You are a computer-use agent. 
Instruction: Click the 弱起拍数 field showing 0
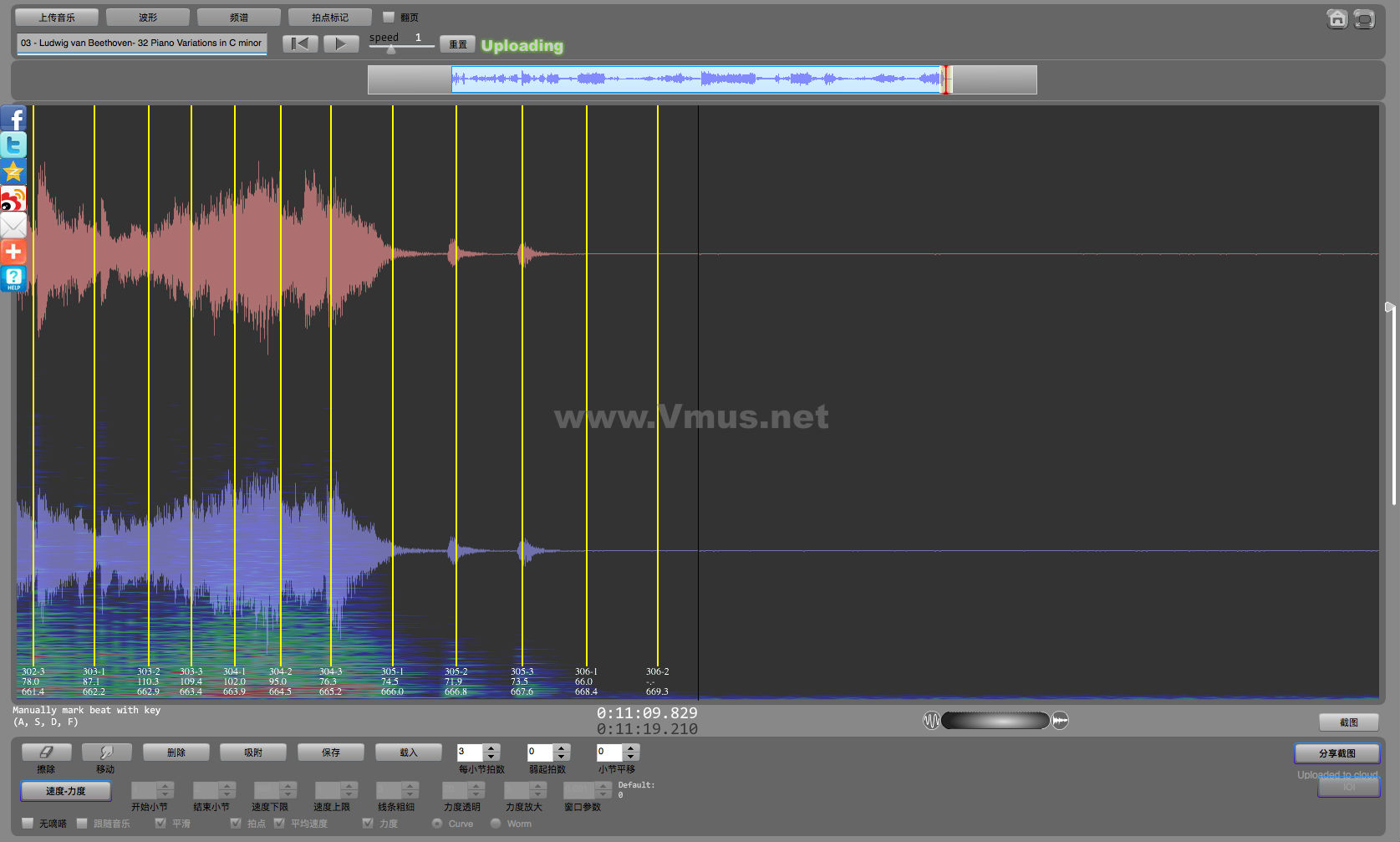point(541,753)
